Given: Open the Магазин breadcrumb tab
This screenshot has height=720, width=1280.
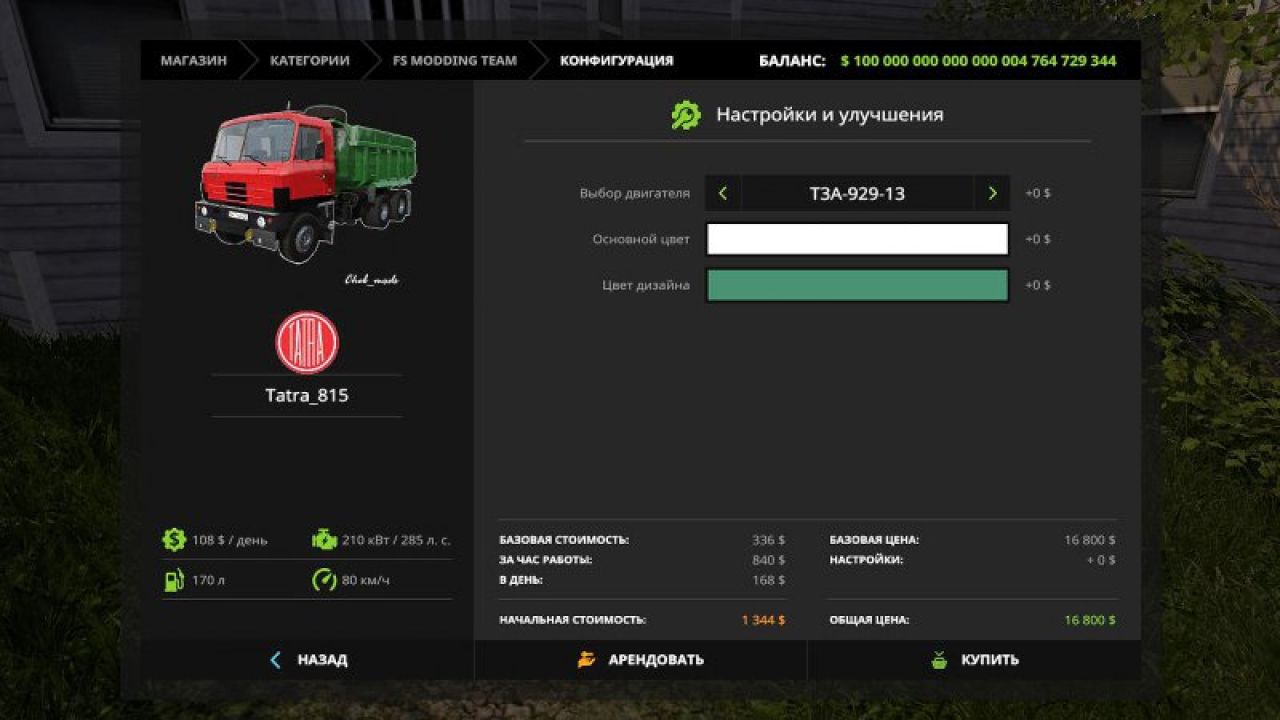Looking at the screenshot, I should [193, 61].
